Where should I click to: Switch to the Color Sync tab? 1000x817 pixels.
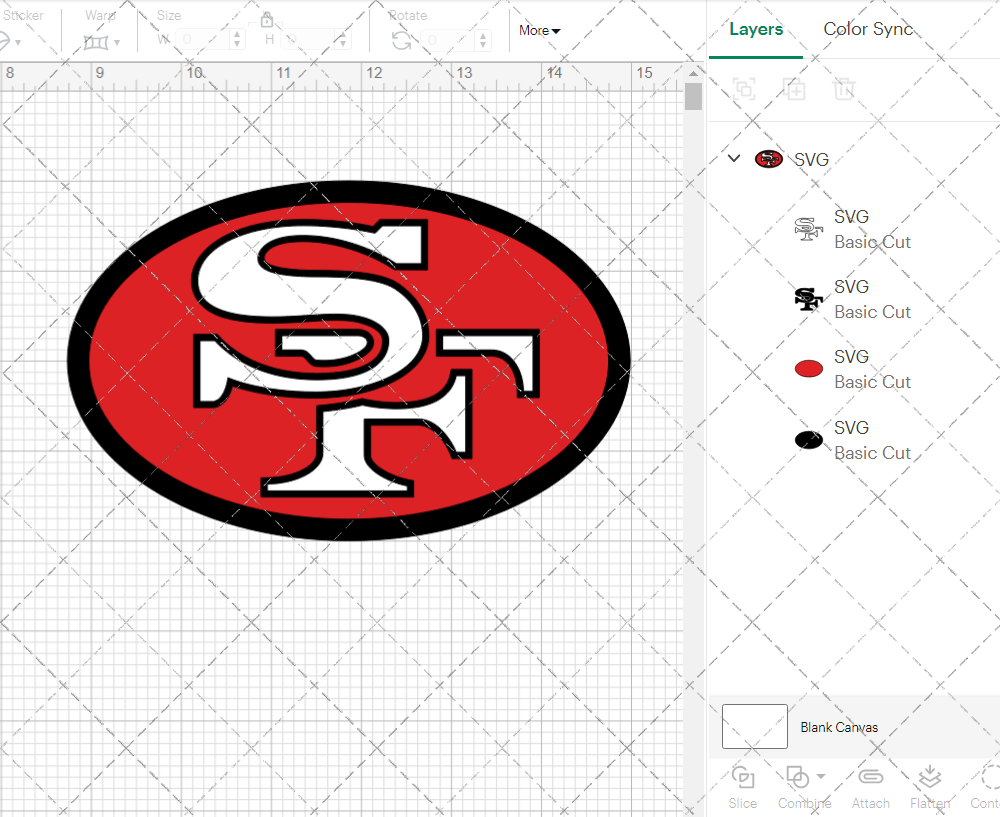pyautogui.click(x=868, y=29)
